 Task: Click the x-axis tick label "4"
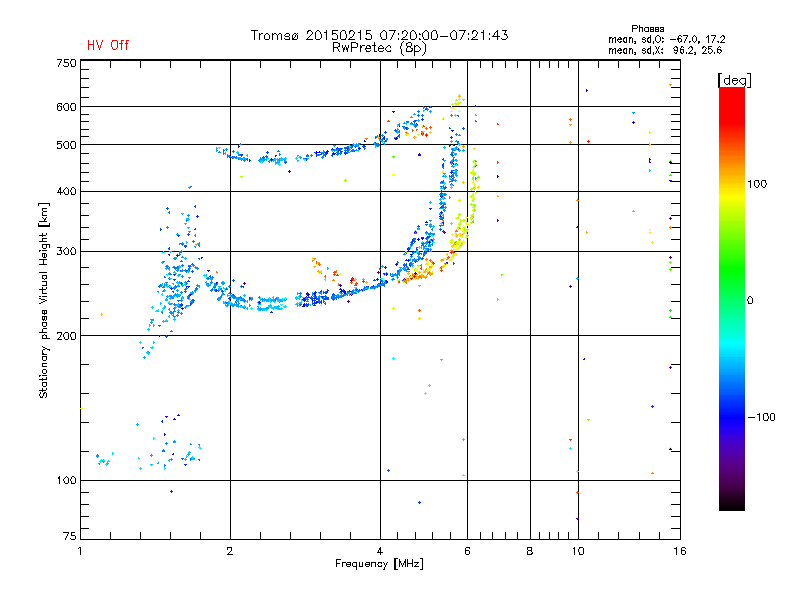(x=380, y=551)
